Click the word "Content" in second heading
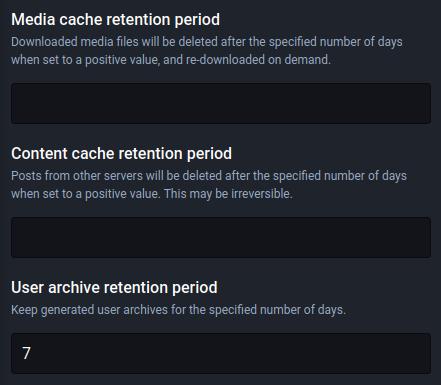The height and width of the screenshot is (385, 441). click(39, 154)
